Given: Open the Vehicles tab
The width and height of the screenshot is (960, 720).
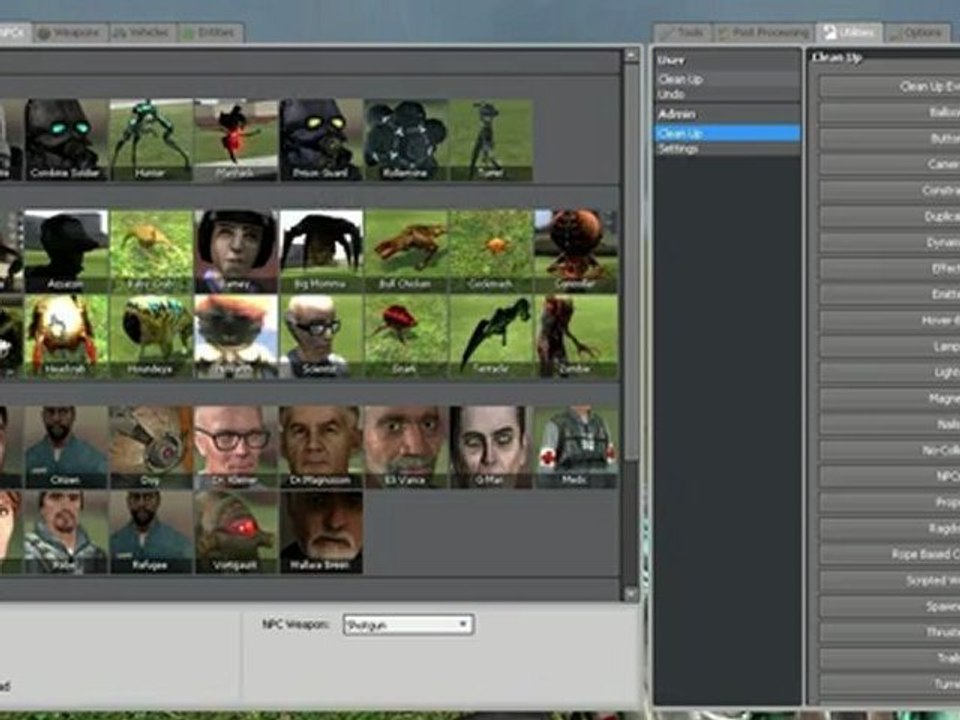Looking at the screenshot, I should pos(143,32).
